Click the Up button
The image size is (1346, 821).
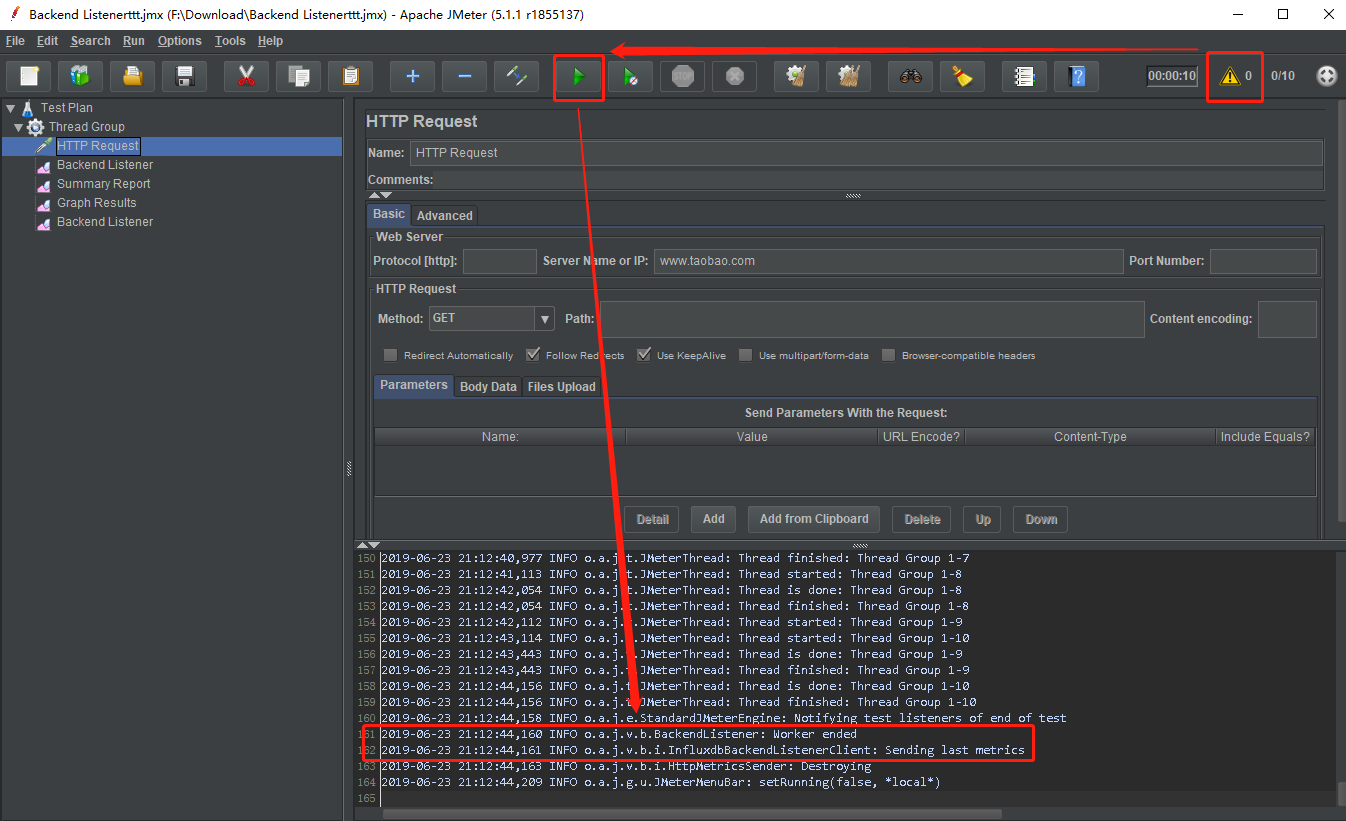[983, 519]
